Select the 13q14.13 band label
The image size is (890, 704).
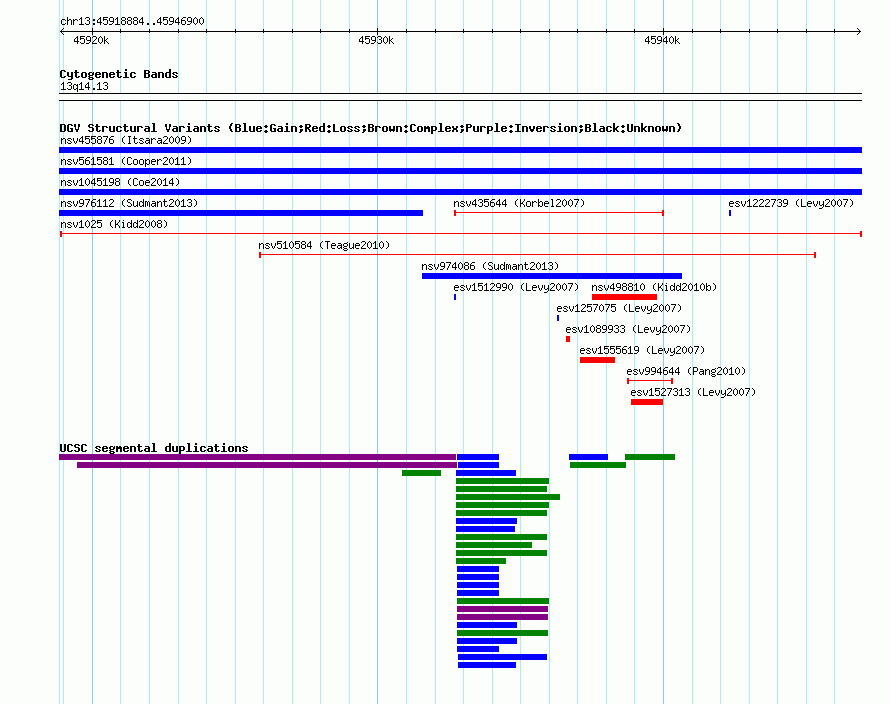point(84,86)
